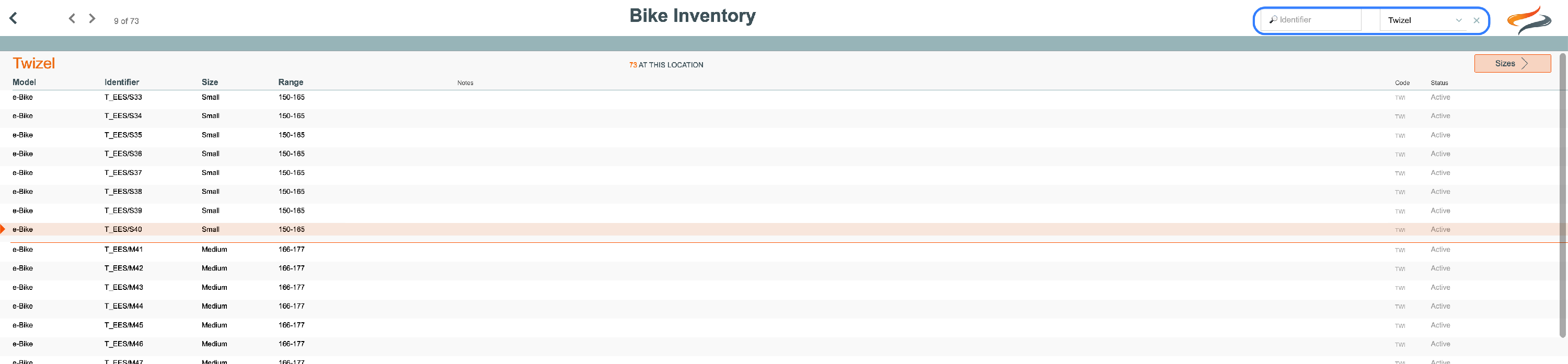Sort by Model column header
The height and width of the screenshot is (364, 1568).
click(x=25, y=82)
